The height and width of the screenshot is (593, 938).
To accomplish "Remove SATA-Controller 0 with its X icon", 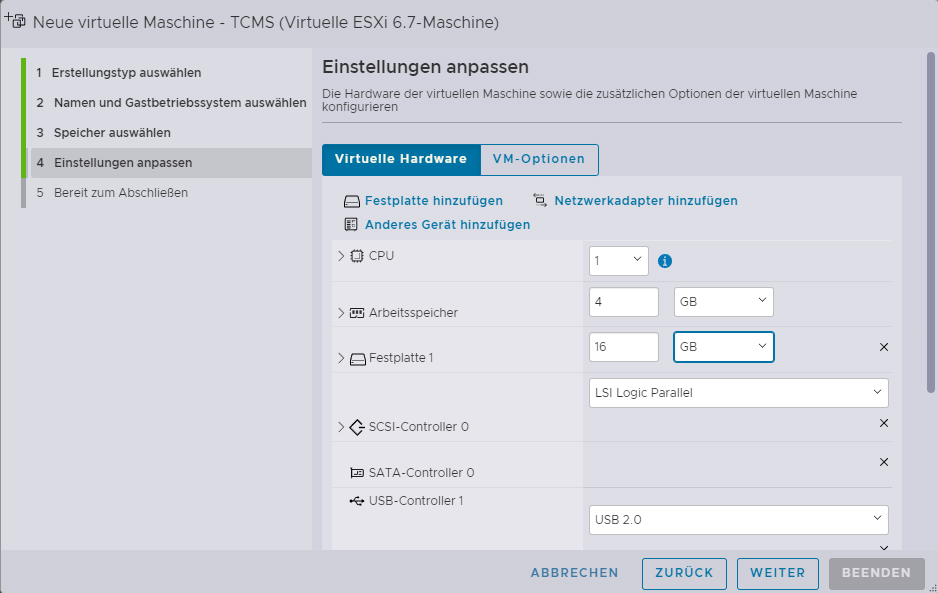I will pos(883,462).
